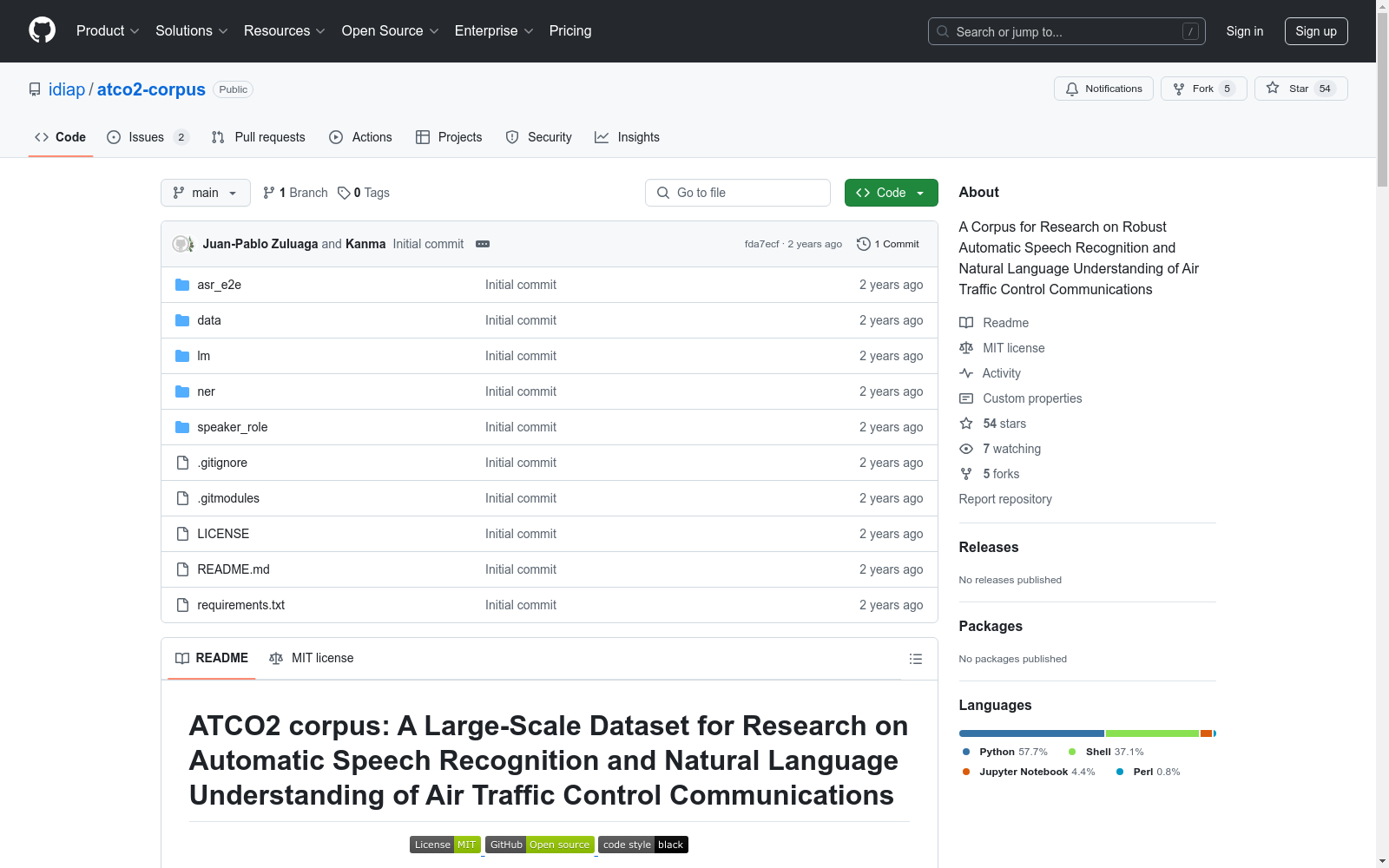This screenshot has width=1389, height=868.
Task: Click the .gitignore file icon
Action: coord(182,463)
